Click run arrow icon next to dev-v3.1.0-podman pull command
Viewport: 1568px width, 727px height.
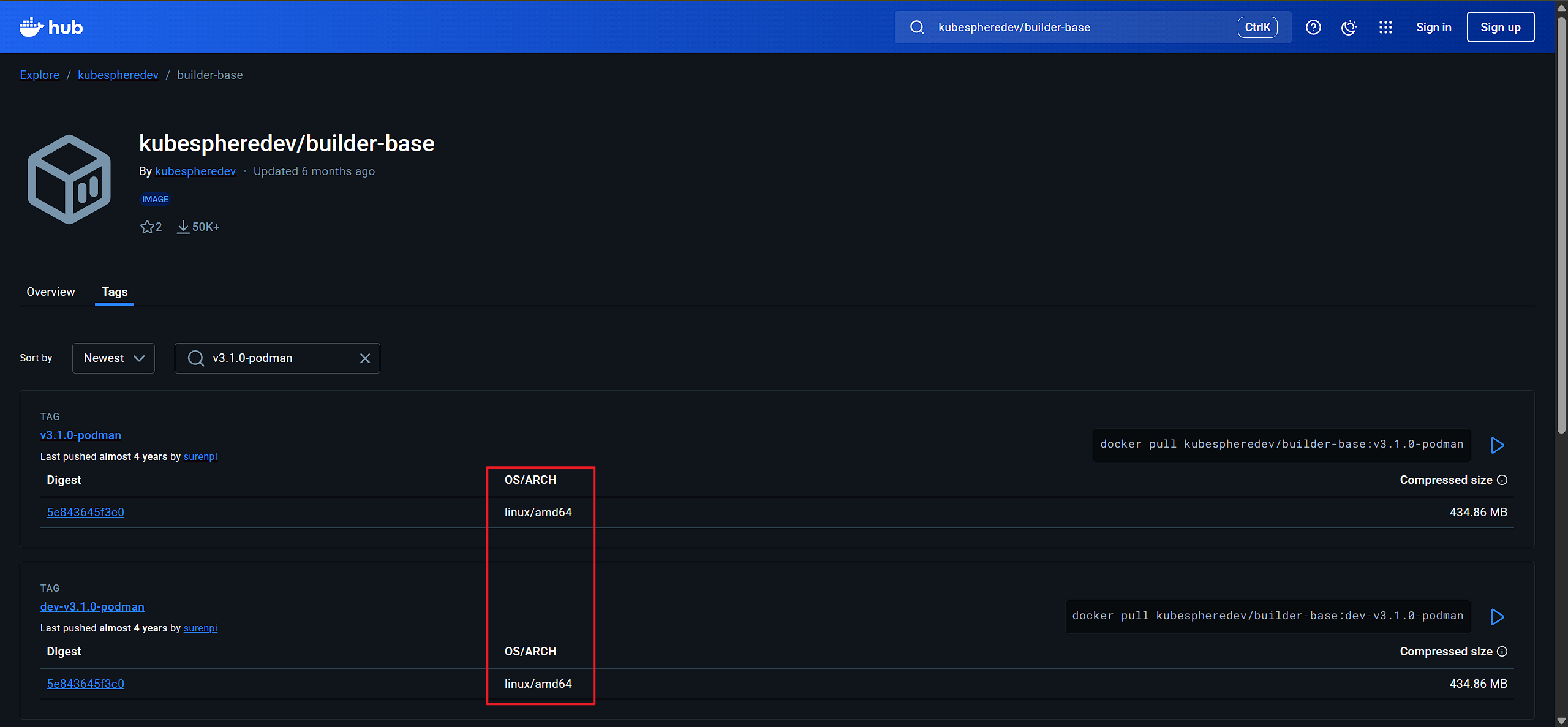click(1497, 617)
